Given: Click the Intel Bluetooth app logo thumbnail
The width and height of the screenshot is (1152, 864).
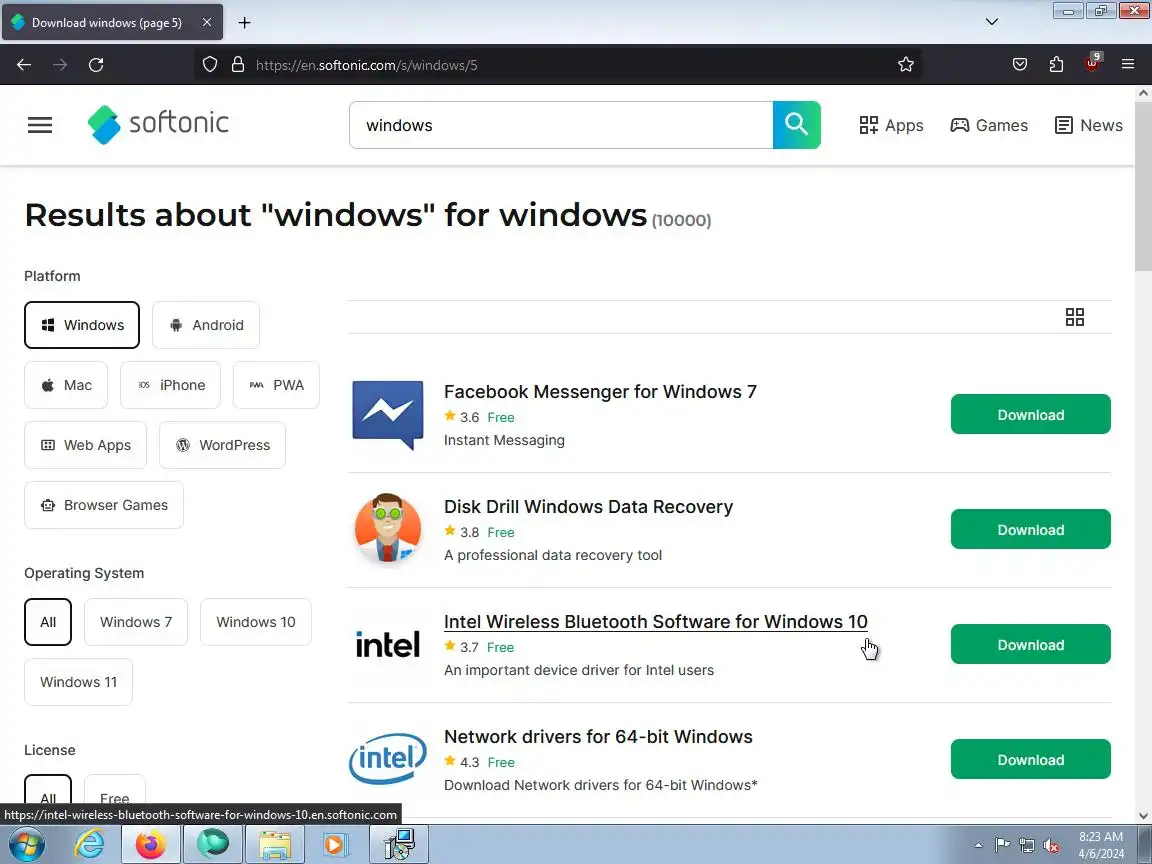Looking at the screenshot, I should 388,644.
